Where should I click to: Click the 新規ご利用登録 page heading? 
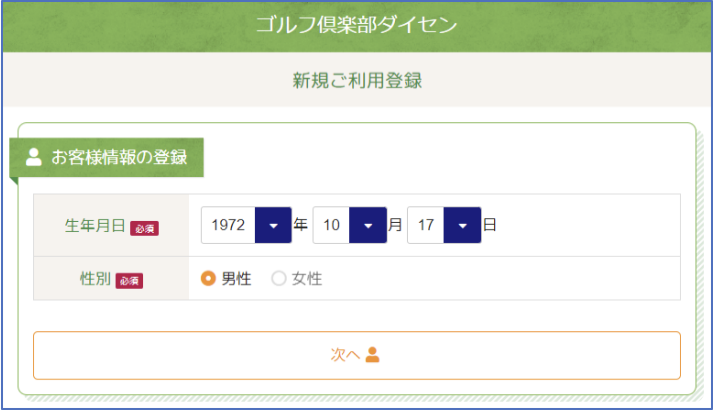tap(356, 80)
